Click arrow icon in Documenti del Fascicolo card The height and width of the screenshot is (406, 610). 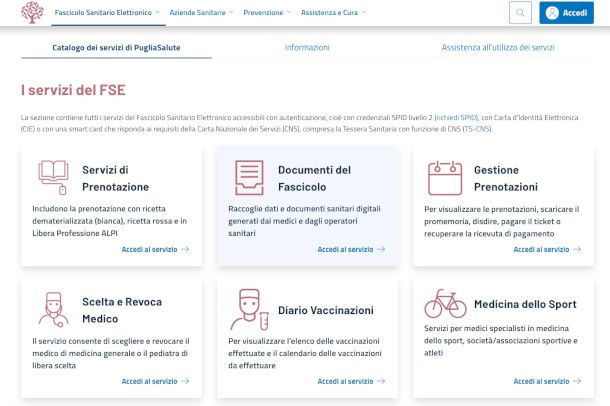coord(381,249)
